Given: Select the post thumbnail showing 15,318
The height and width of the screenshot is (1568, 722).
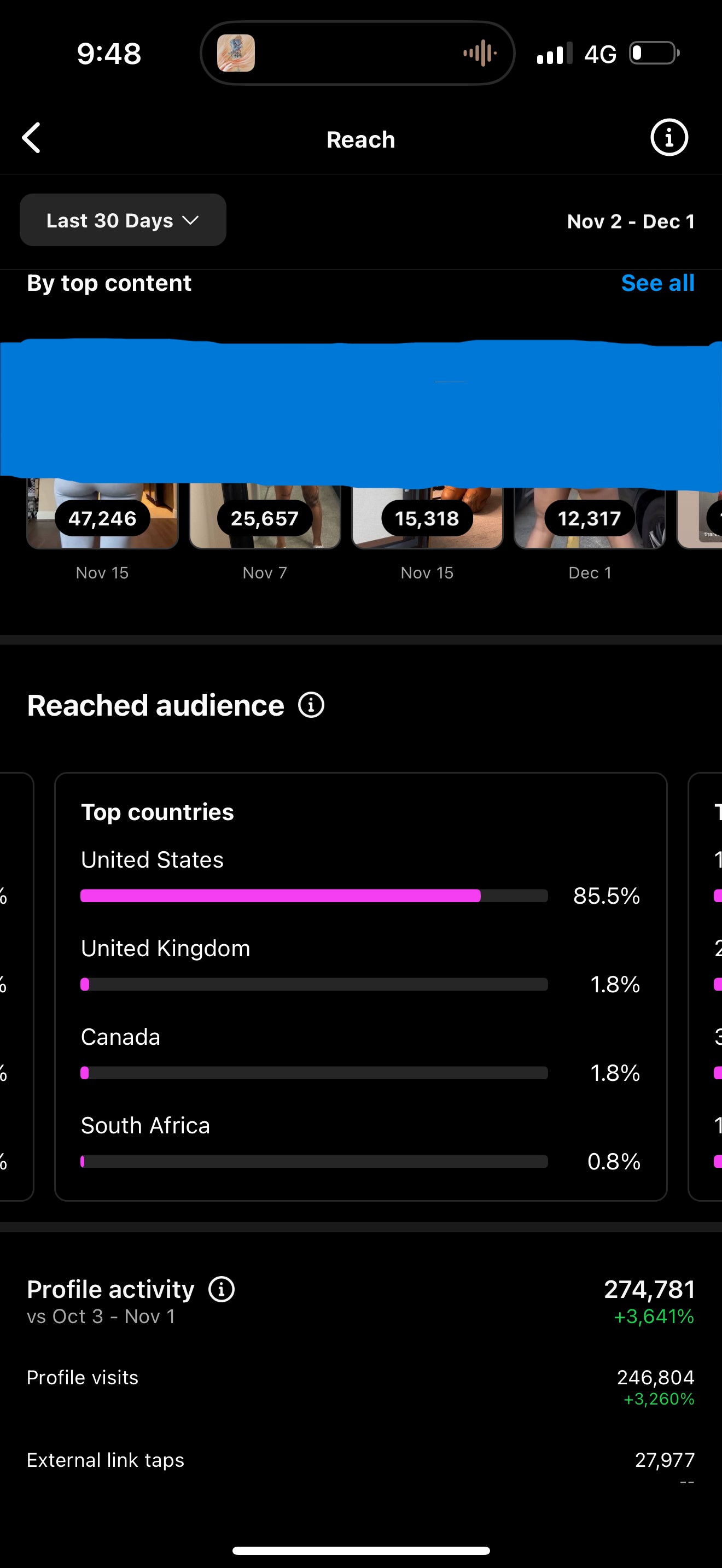Looking at the screenshot, I should [427, 517].
